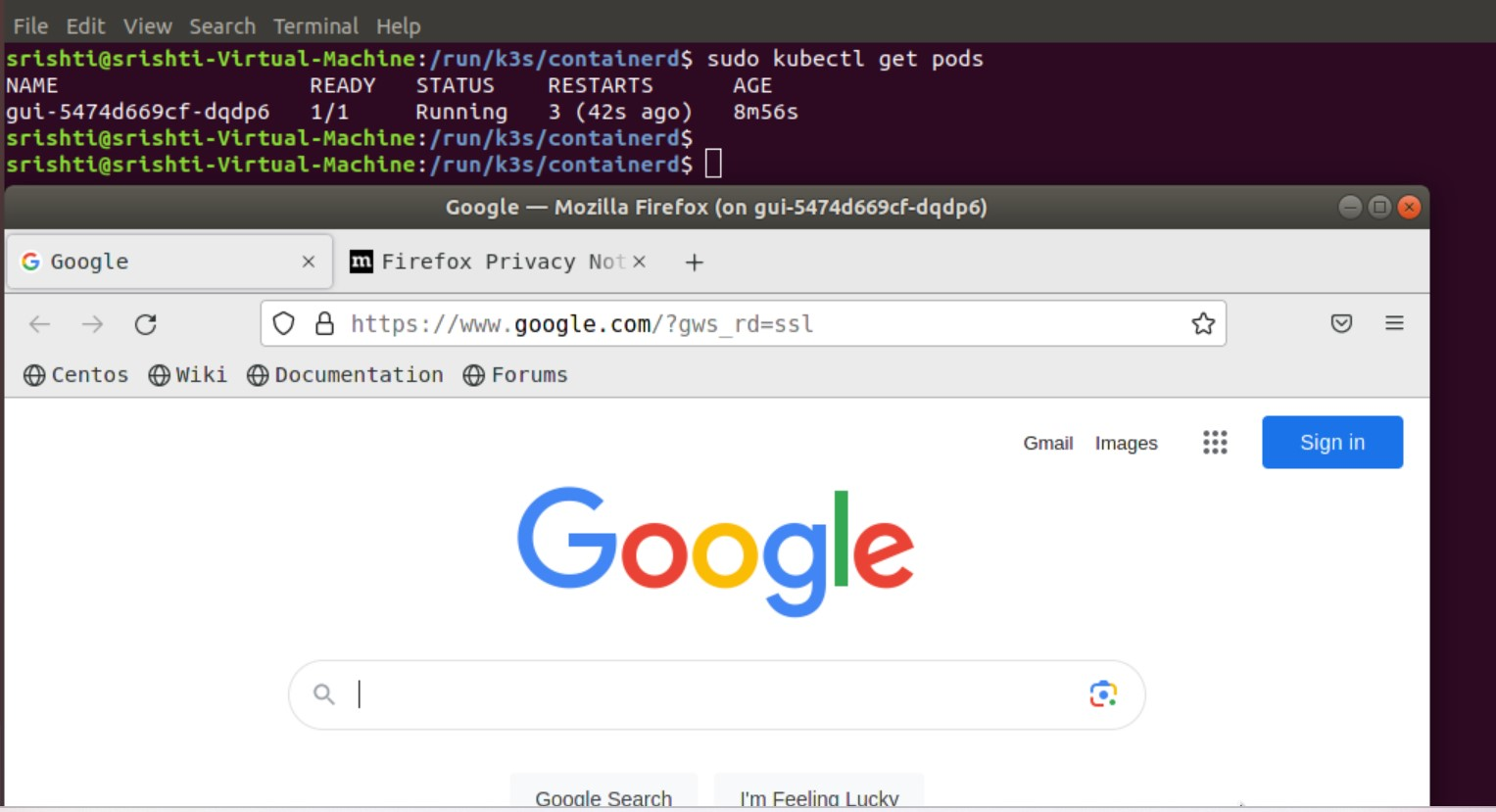Open a new browser tab with plus button
The image size is (1496, 812).
tap(693, 262)
